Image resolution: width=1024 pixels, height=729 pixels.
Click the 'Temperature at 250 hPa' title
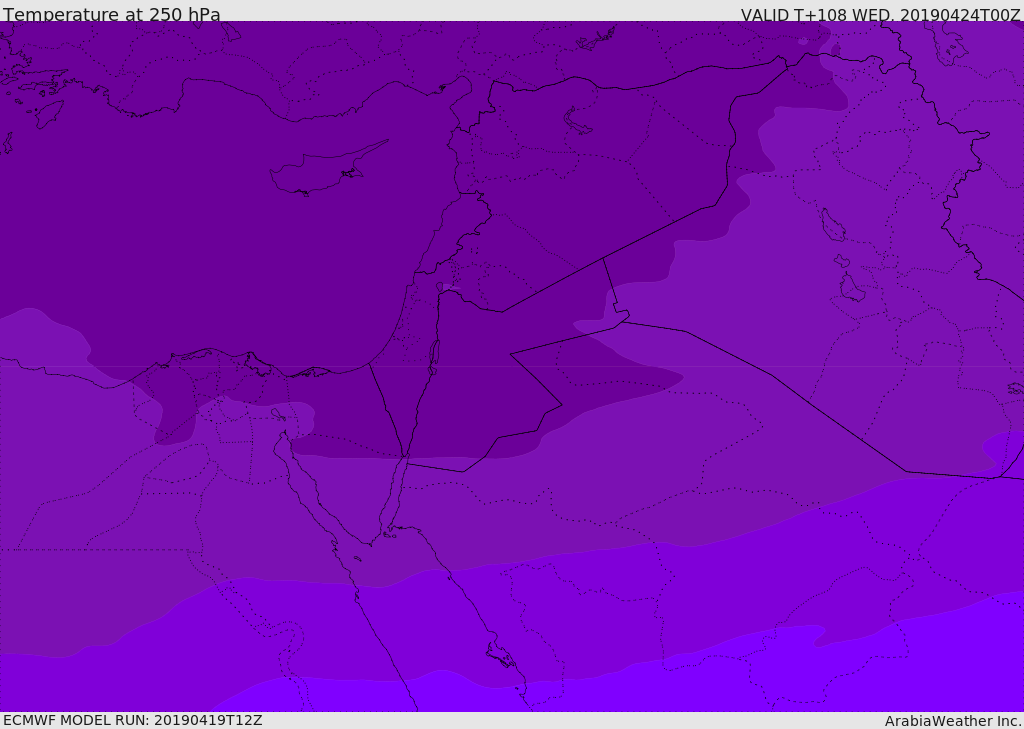(x=112, y=14)
